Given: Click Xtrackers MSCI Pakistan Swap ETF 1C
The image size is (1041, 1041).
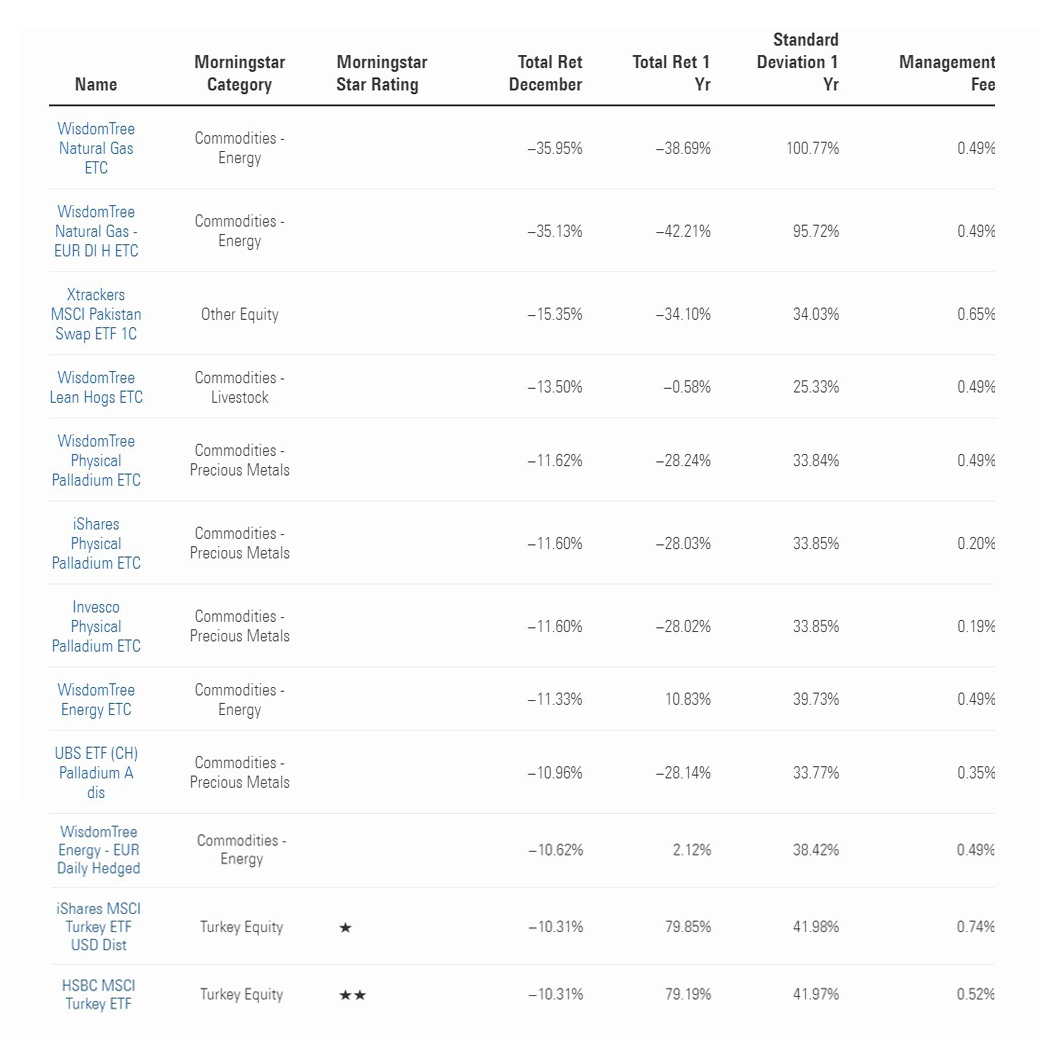Looking at the screenshot, I should click(96, 314).
